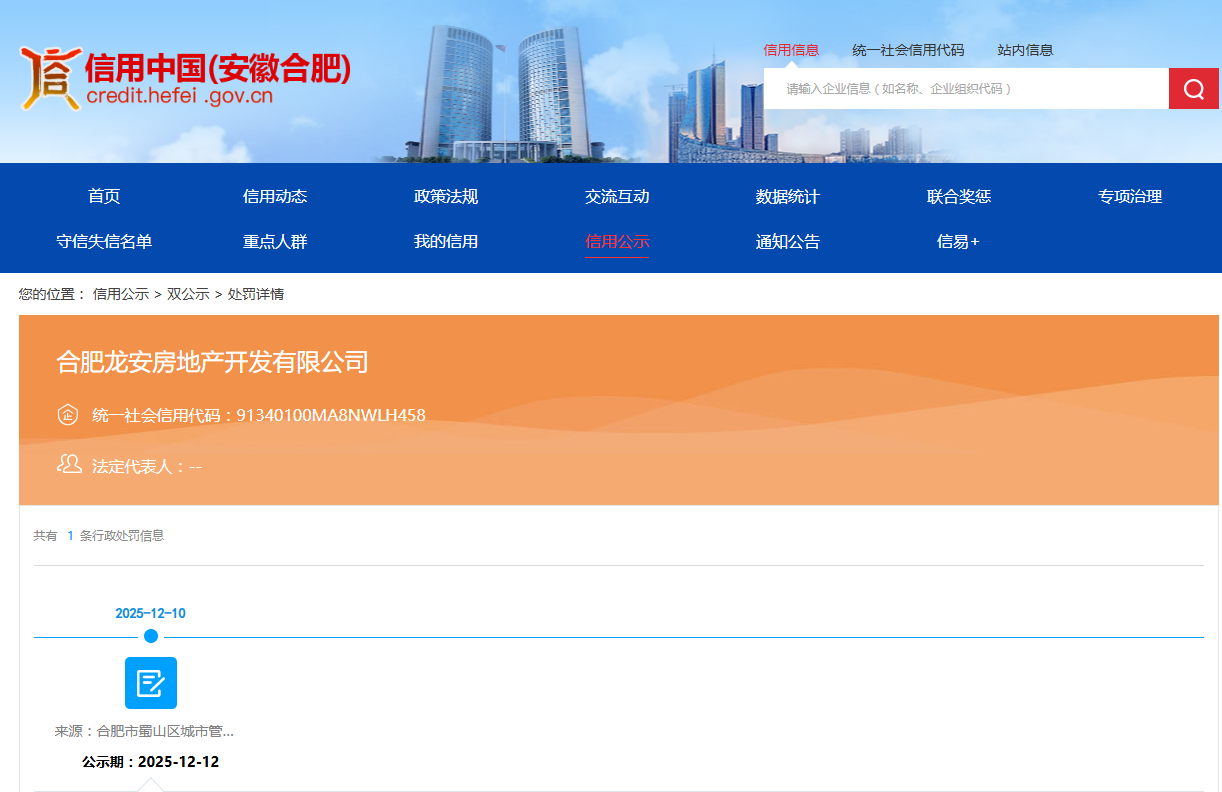Click the 来源 source link below the document icon
The image size is (1222, 792).
point(150,730)
